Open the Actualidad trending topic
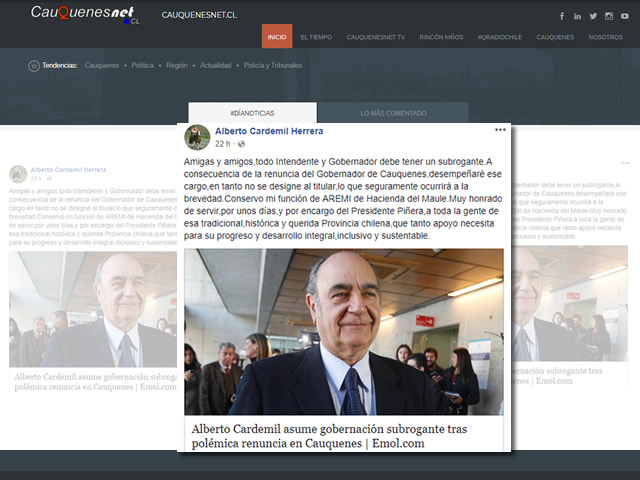Screen dimensions: 640x480 (x=216, y=65)
